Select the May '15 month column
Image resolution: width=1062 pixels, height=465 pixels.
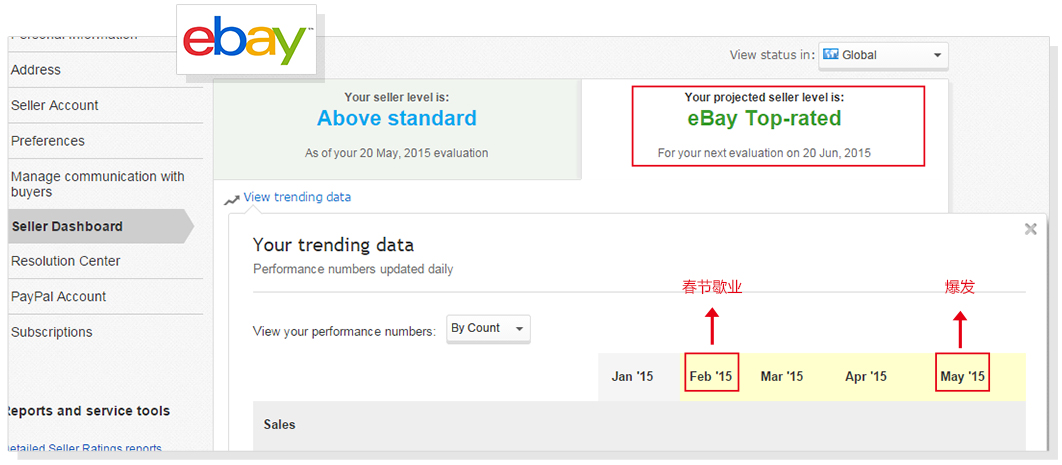pos(962,377)
